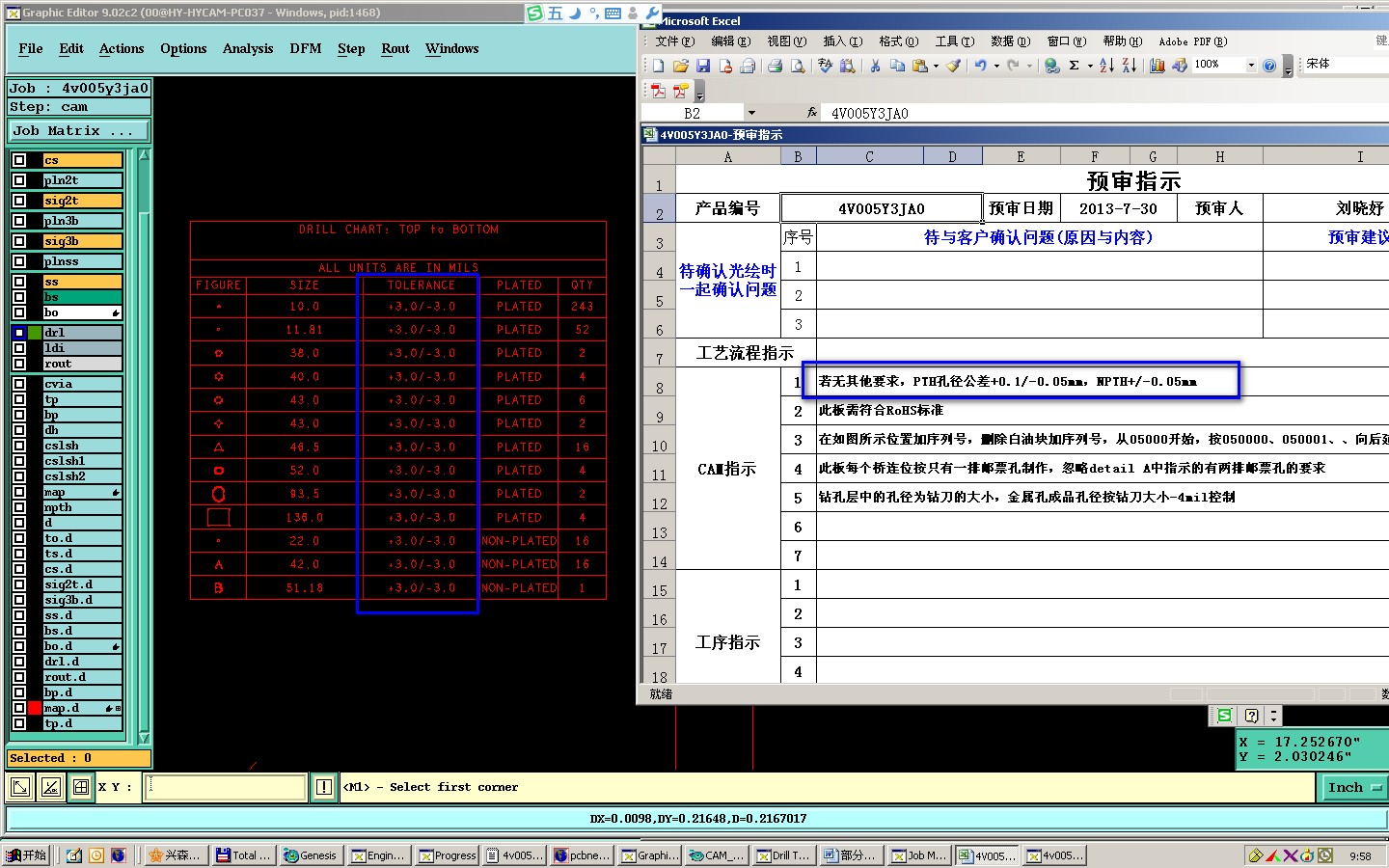Screen dimensions: 1389x868
Task: Click the Cut scissors icon in Excel
Action: pyautogui.click(x=875, y=66)
